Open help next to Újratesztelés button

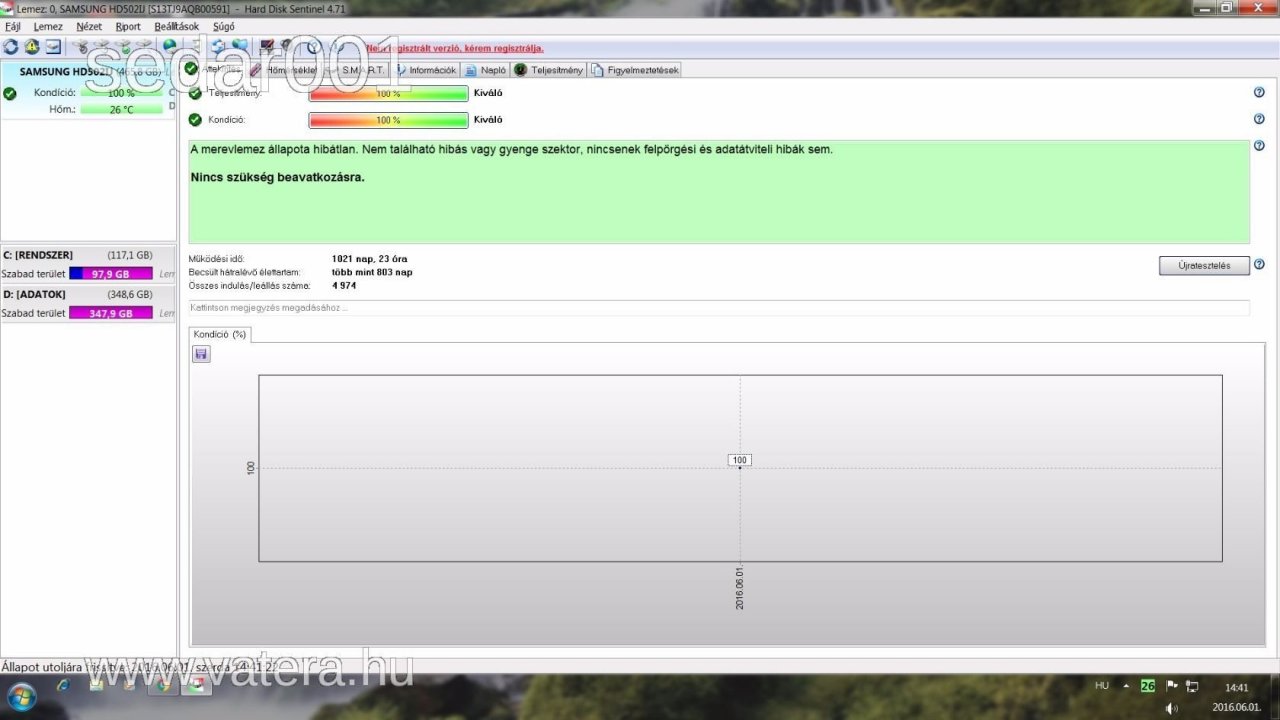pyautogui.click(x=1259, y=265)
